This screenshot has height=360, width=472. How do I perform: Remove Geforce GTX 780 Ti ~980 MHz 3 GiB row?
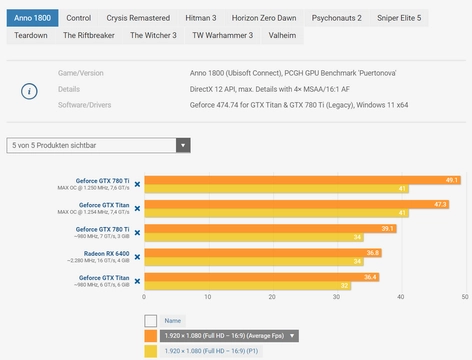pos(137,233)
